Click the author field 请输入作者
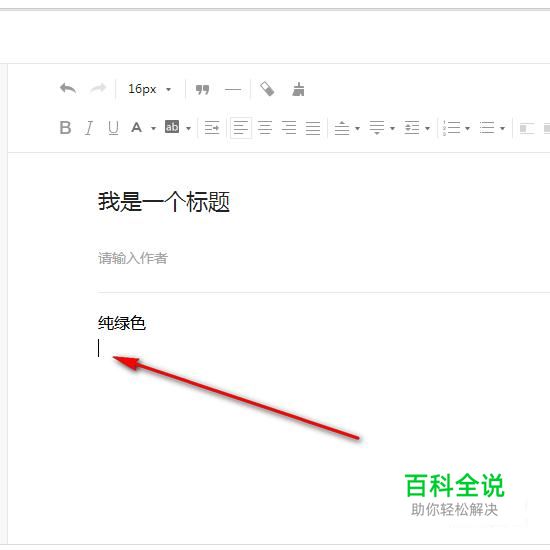The width and height of the screenshot is (550, 550). coord(133,258)
